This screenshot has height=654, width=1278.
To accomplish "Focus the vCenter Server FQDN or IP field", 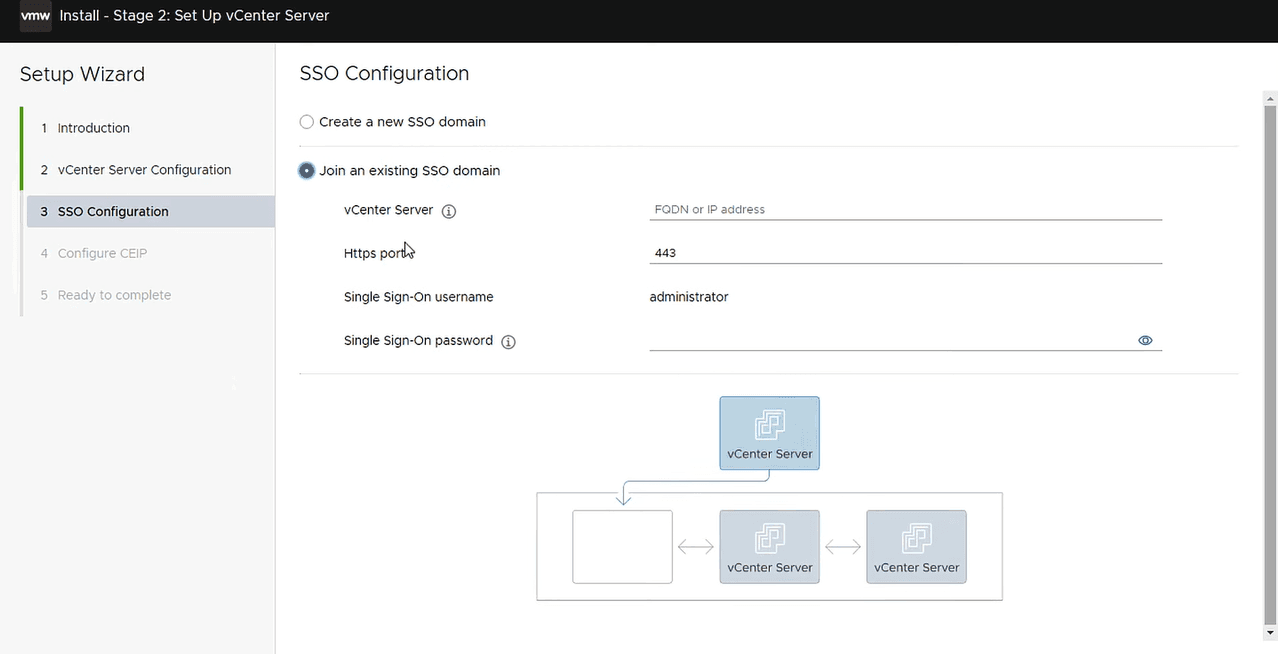I will click(905, 210).
